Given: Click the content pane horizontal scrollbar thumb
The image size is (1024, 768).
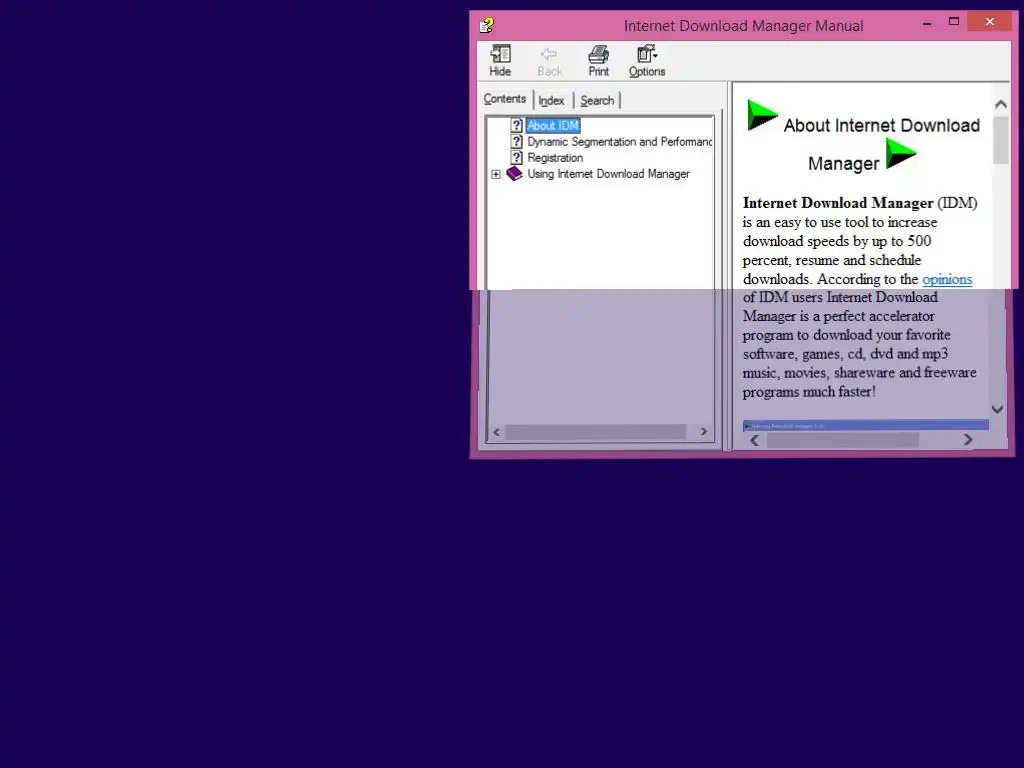Looking at the screenshot, I should pos(842,440).
